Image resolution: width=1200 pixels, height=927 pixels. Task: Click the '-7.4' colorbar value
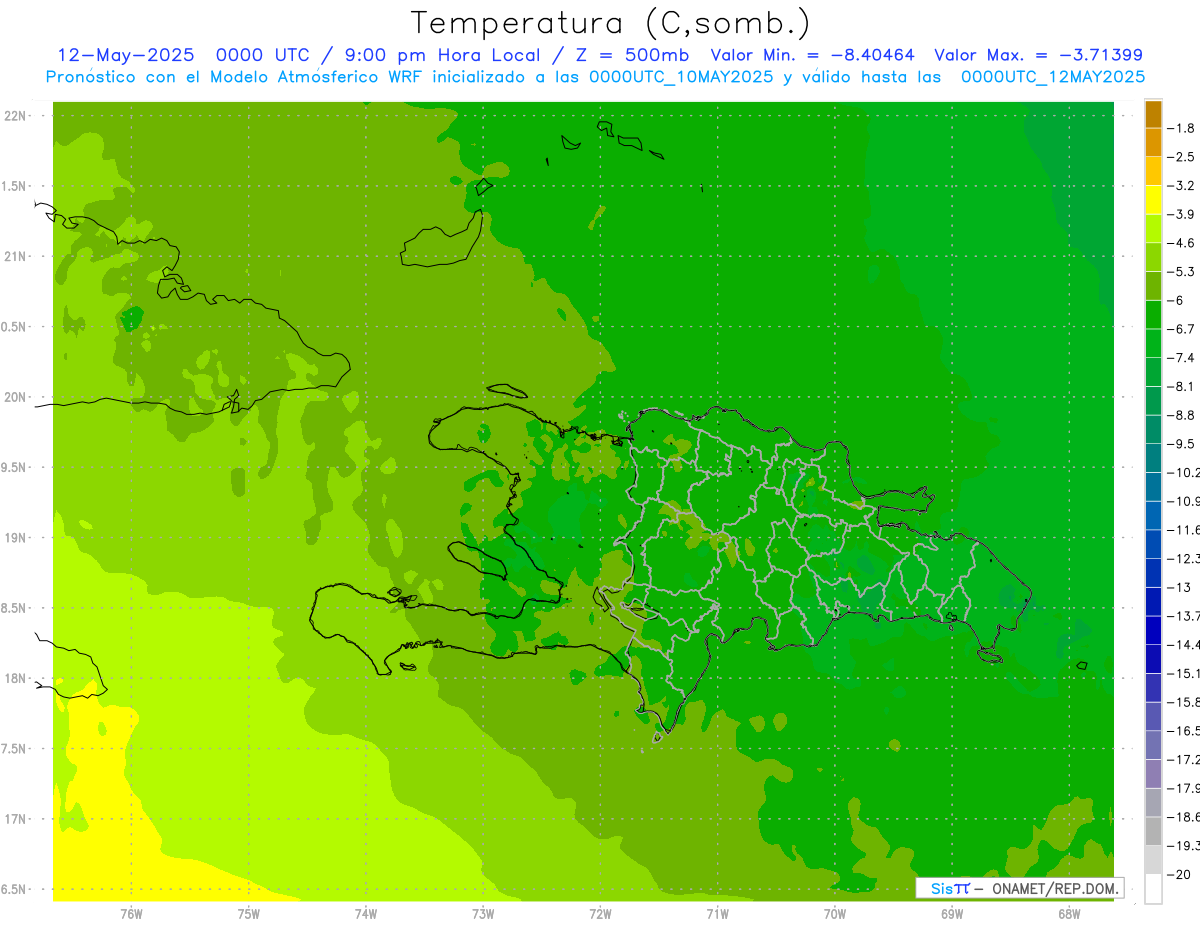coord(1182,357)
